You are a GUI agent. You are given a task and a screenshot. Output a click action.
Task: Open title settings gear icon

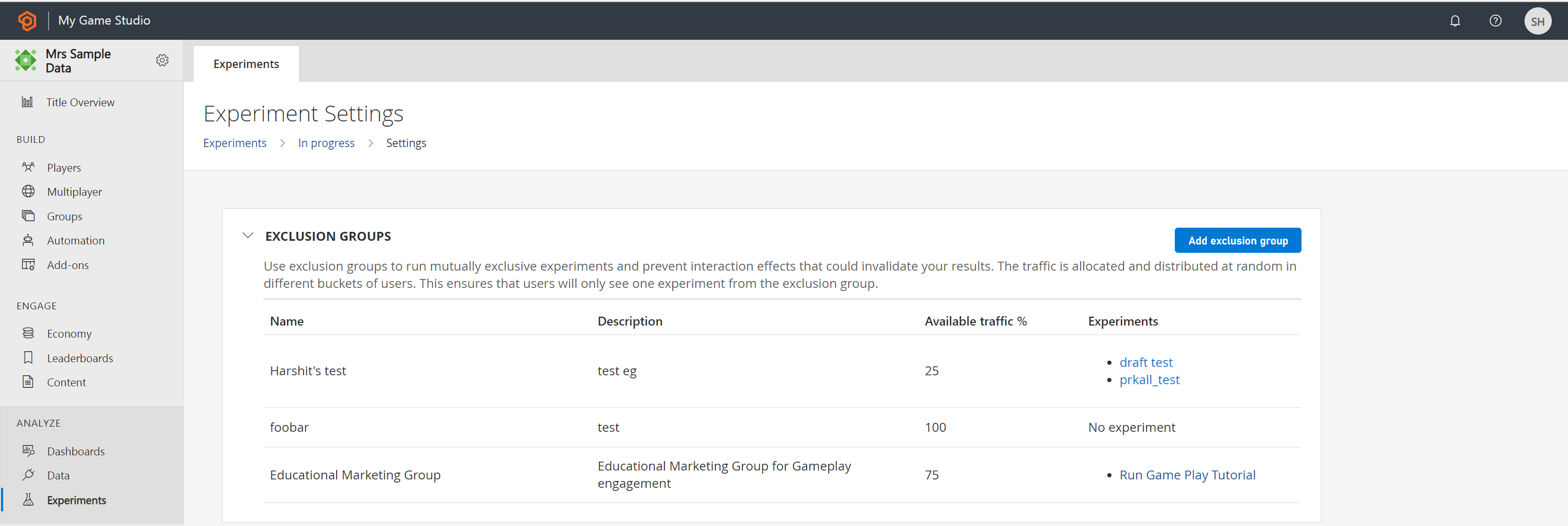point(162,60)
